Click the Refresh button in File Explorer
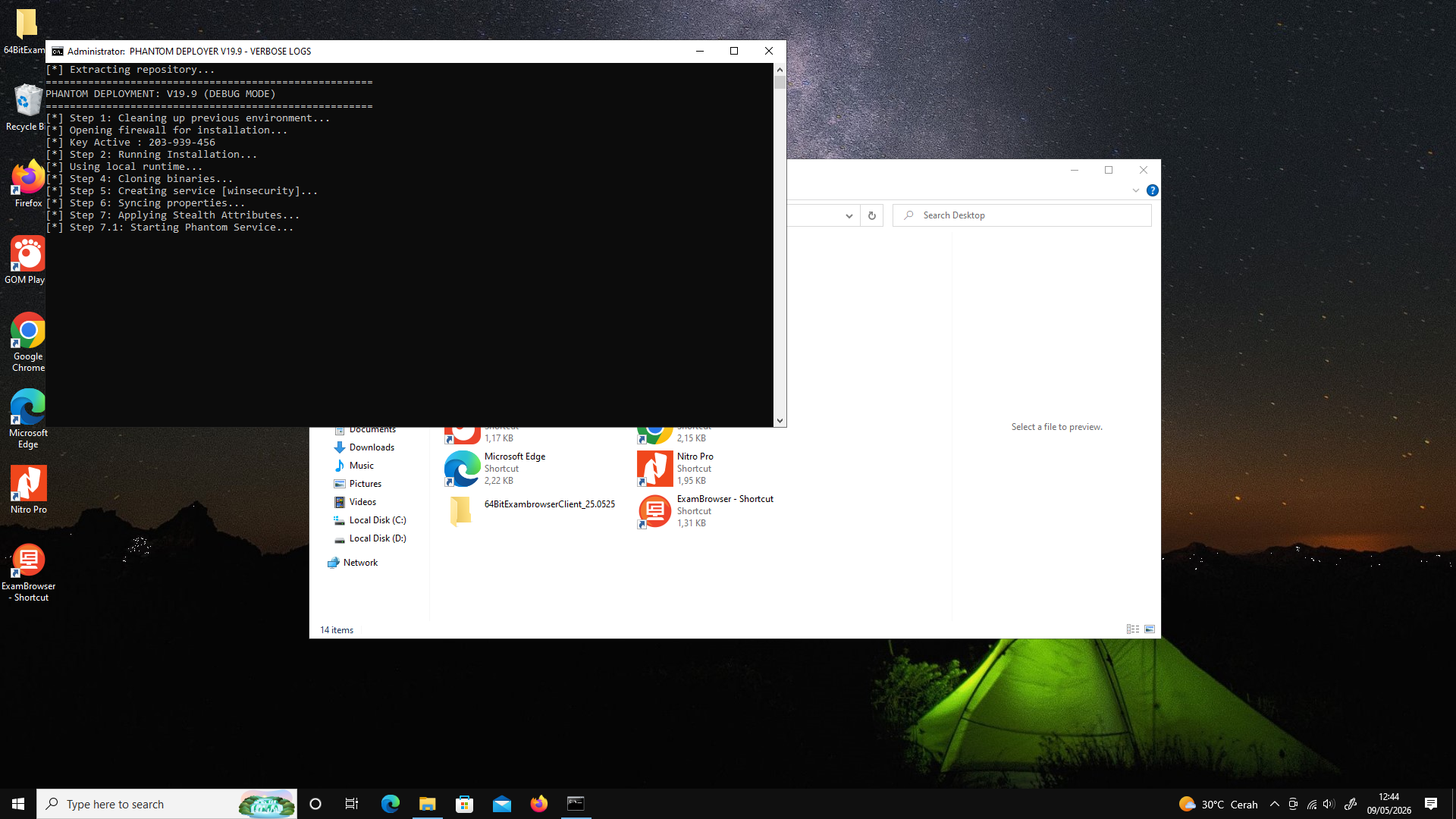 872,215
